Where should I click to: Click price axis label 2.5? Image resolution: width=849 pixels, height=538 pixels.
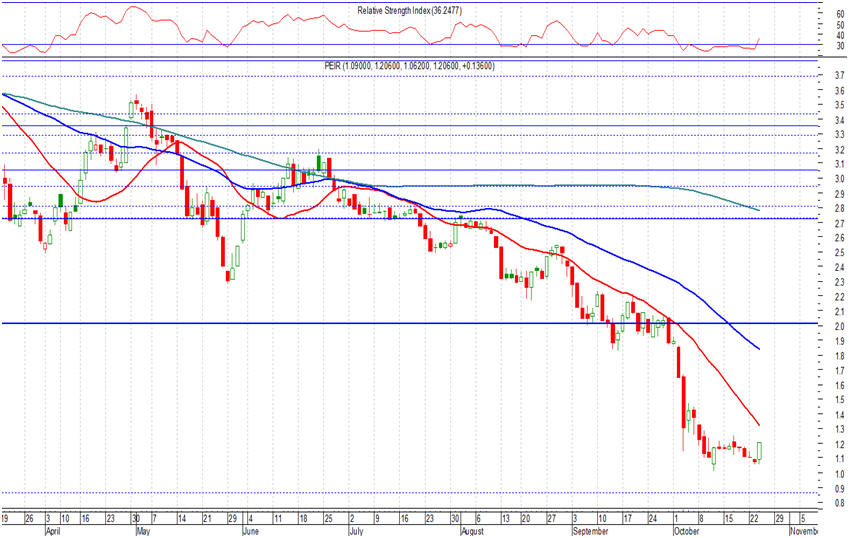[840, 253]
